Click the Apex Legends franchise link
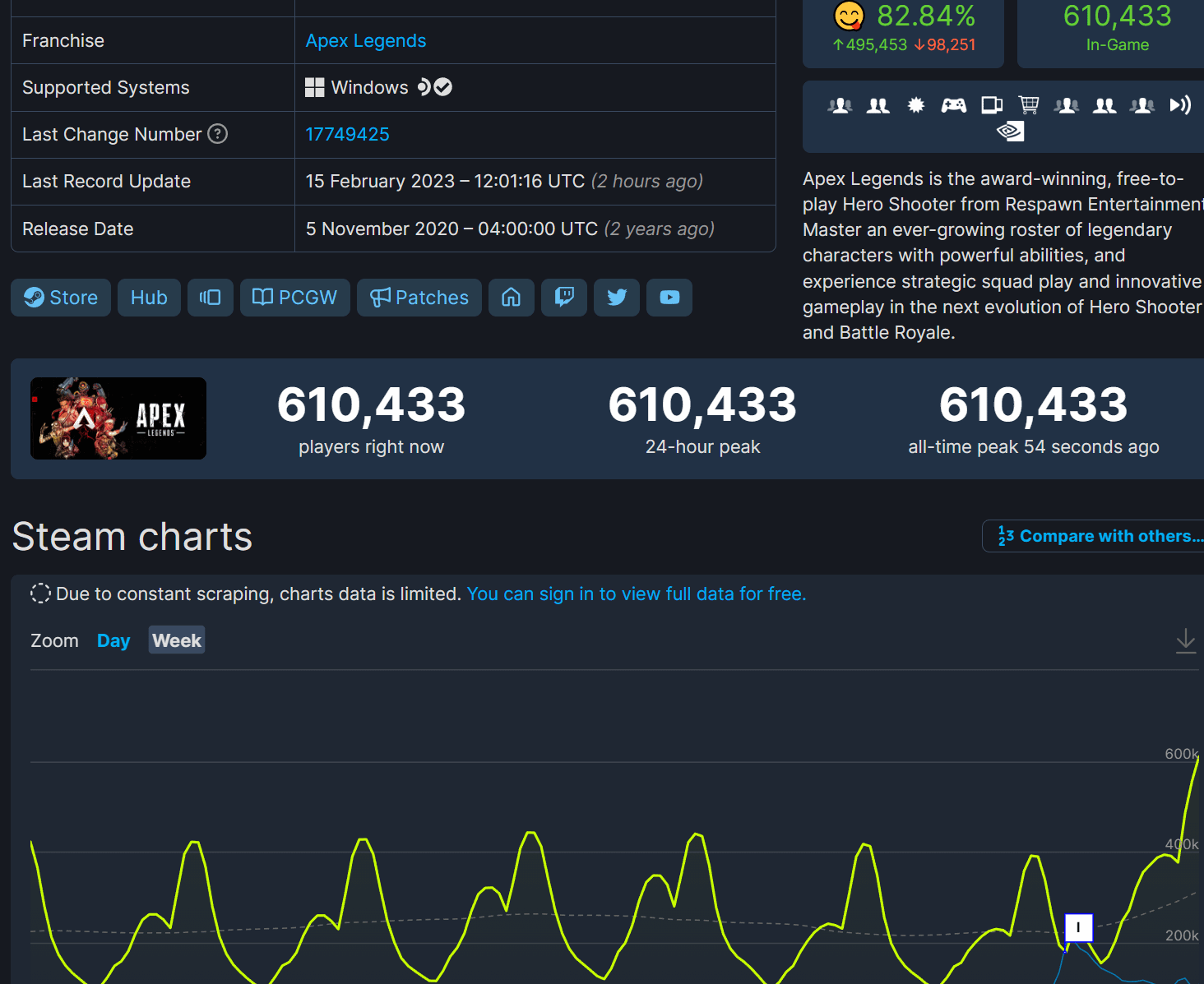The image size is (1204, 984). 366,41
